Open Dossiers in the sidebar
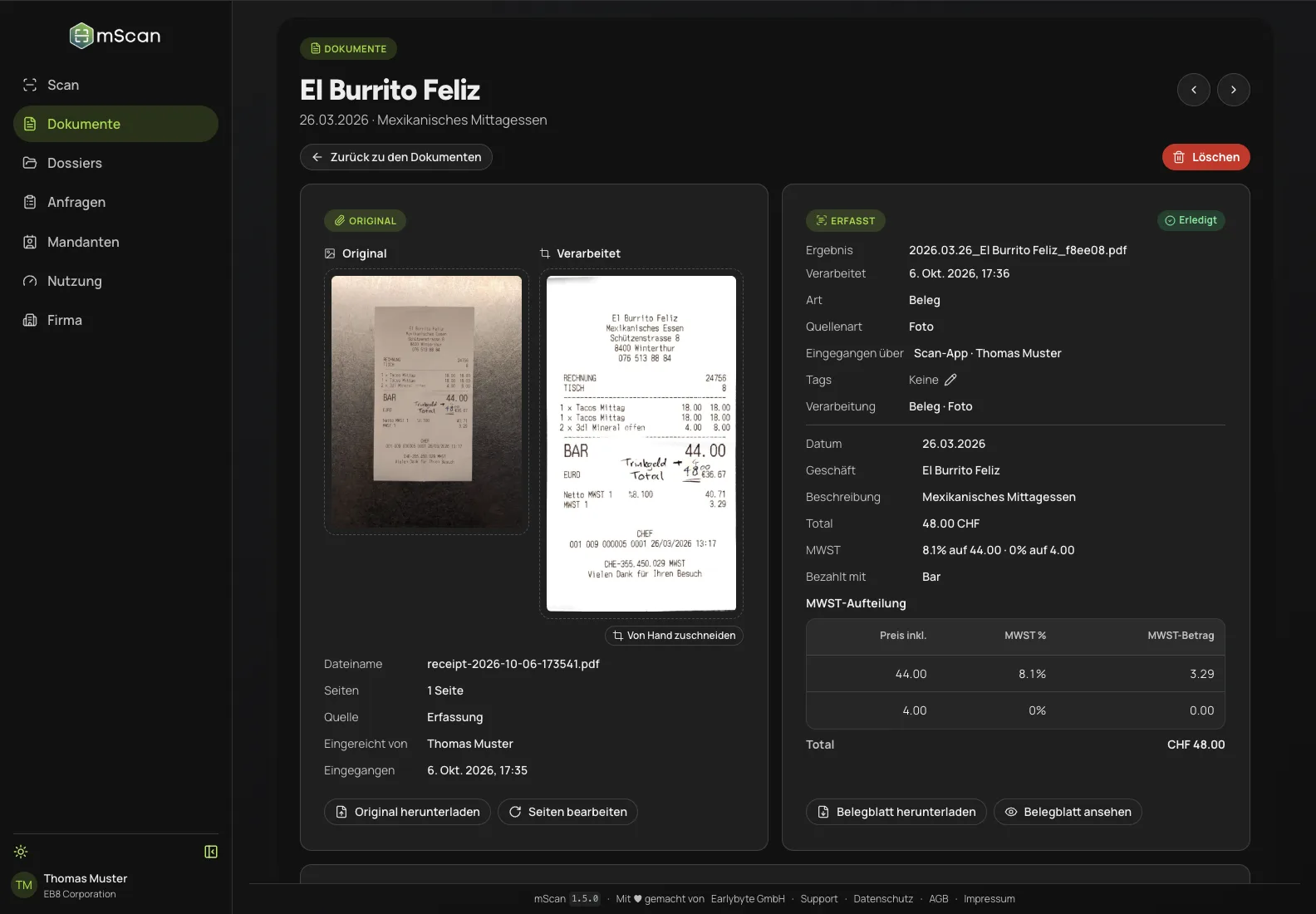Viewport: 1316px width, 914px height. (x=115, y=163)
